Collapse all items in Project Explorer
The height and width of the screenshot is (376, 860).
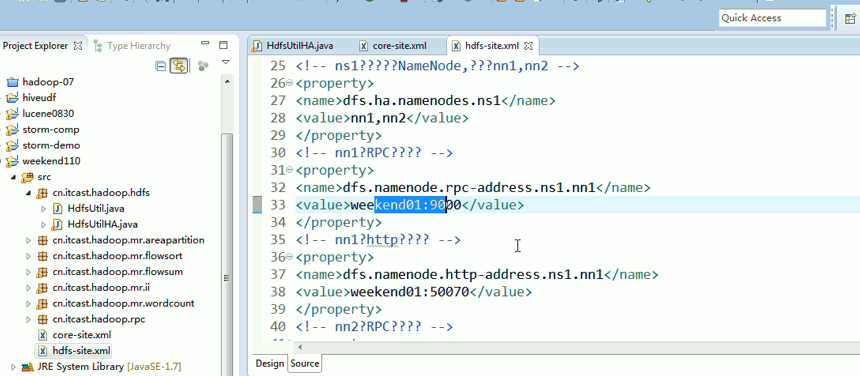pyautogui.click(x=160, y=66)
